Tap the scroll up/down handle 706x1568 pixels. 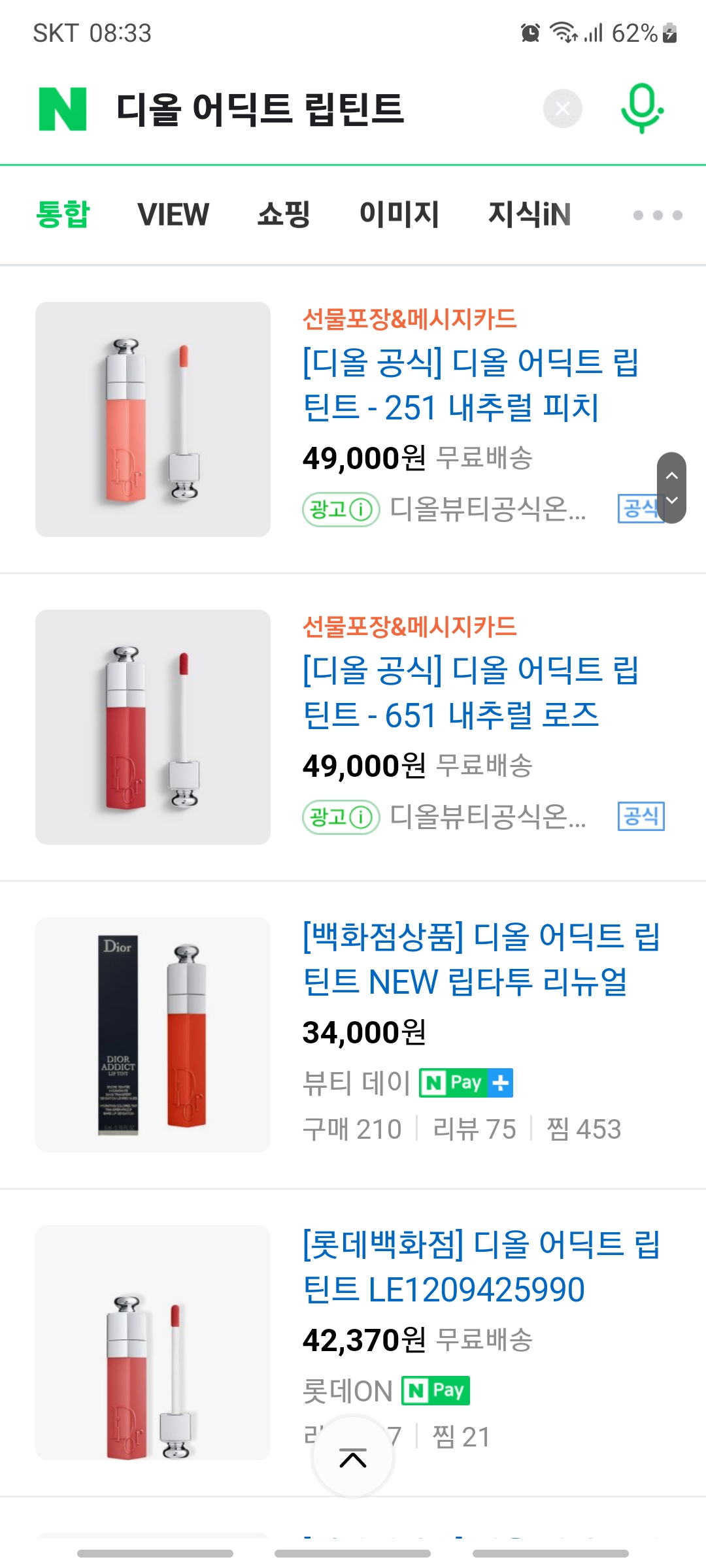click(x=671, y=487)
